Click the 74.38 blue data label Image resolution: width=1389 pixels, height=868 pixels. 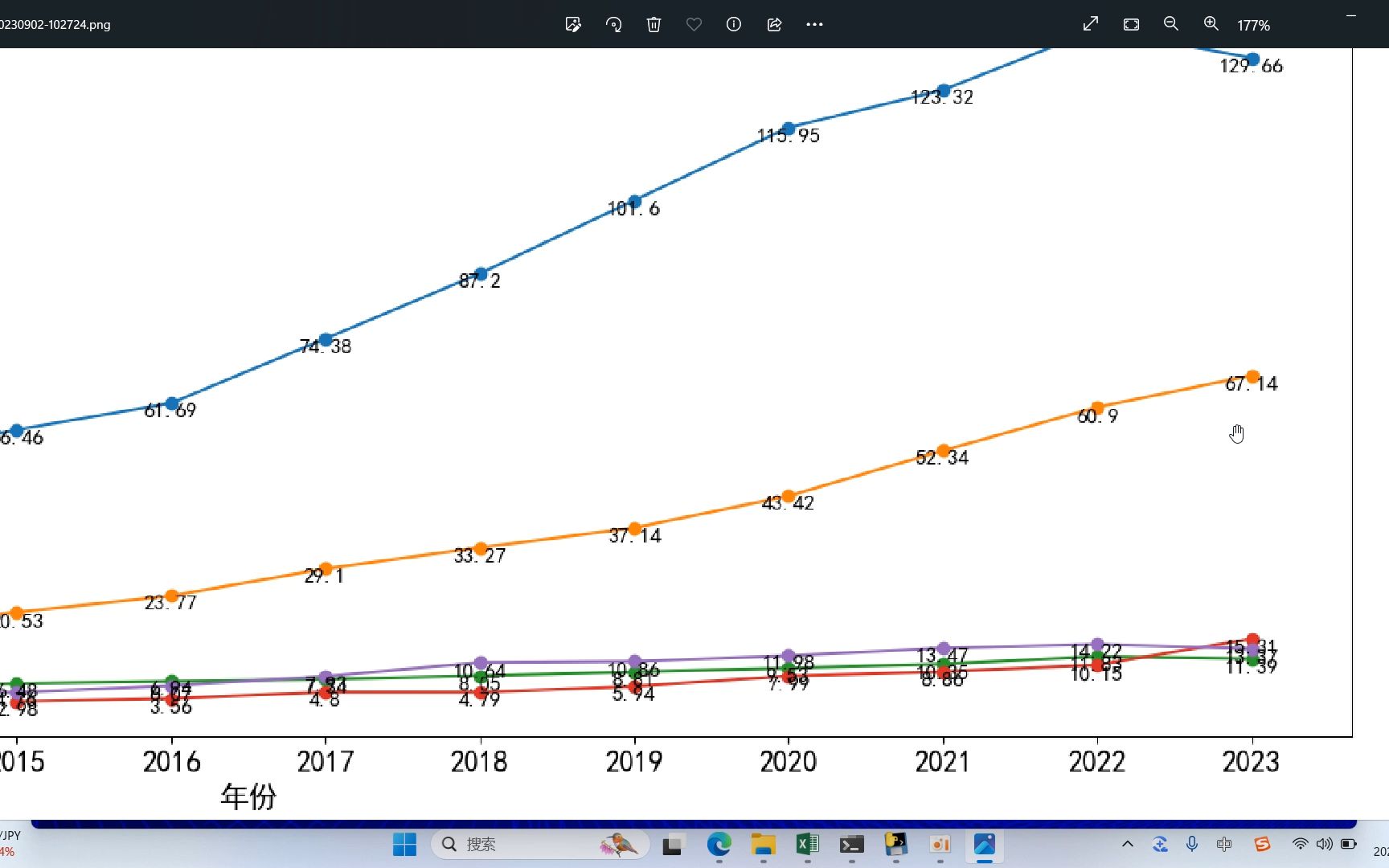[325, 346]
